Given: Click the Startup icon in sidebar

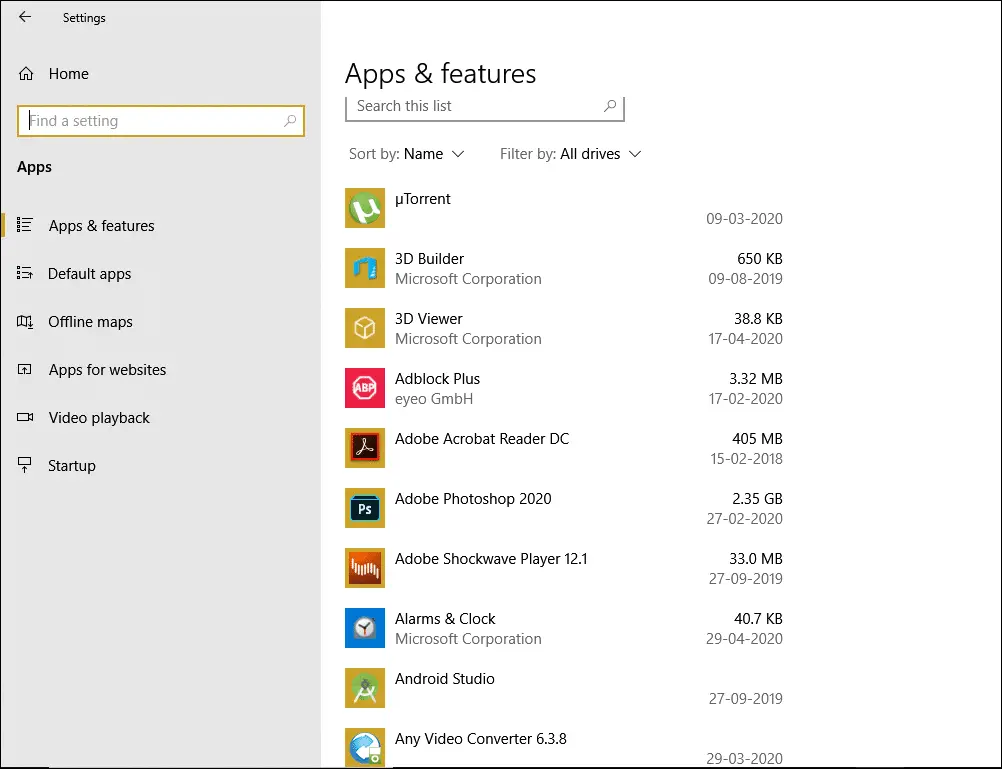Looking at the screenshot, I should point(24,465).
